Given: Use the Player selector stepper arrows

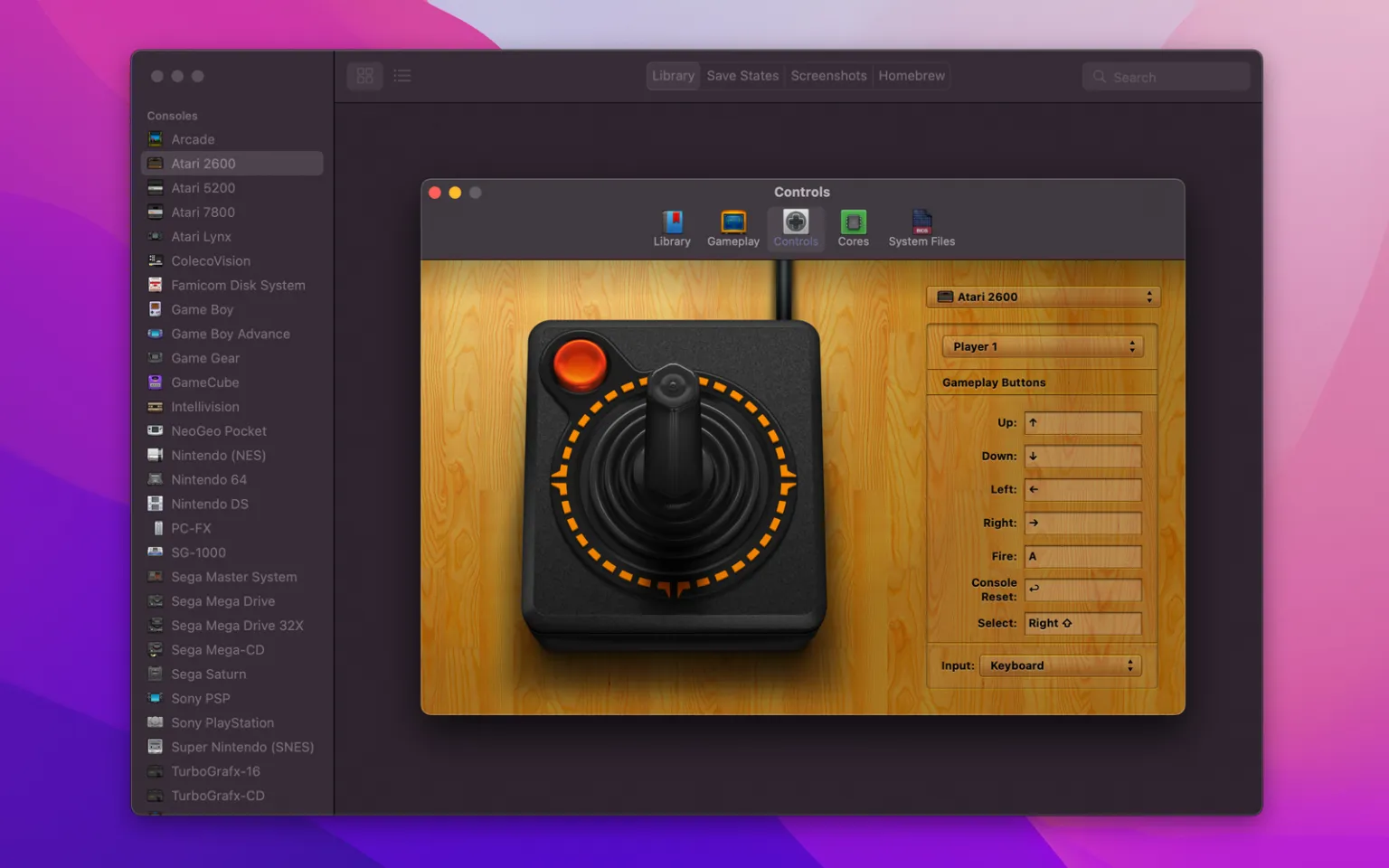Looking at the screenshot, I should click(x=1131, y=345).
